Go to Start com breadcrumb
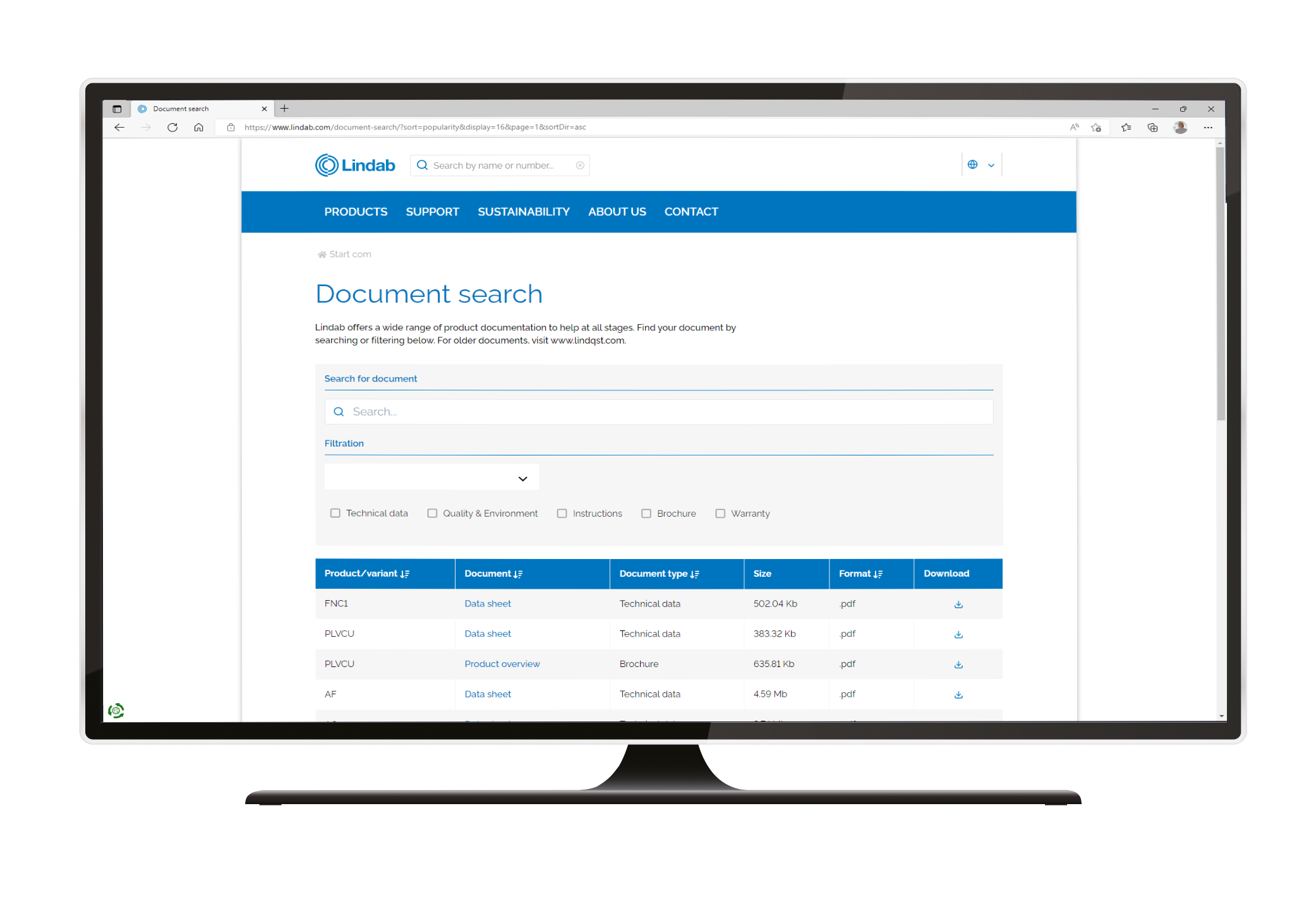 (349, 255)
